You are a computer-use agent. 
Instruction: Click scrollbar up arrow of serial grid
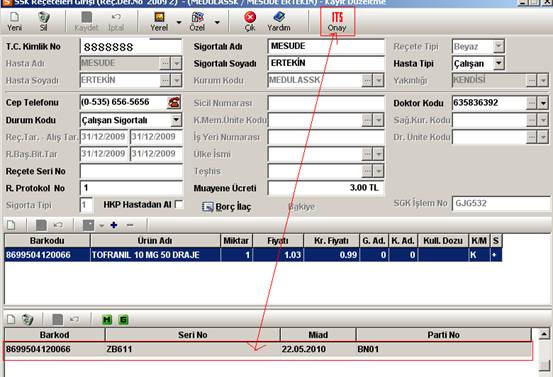tap(544, 334)
